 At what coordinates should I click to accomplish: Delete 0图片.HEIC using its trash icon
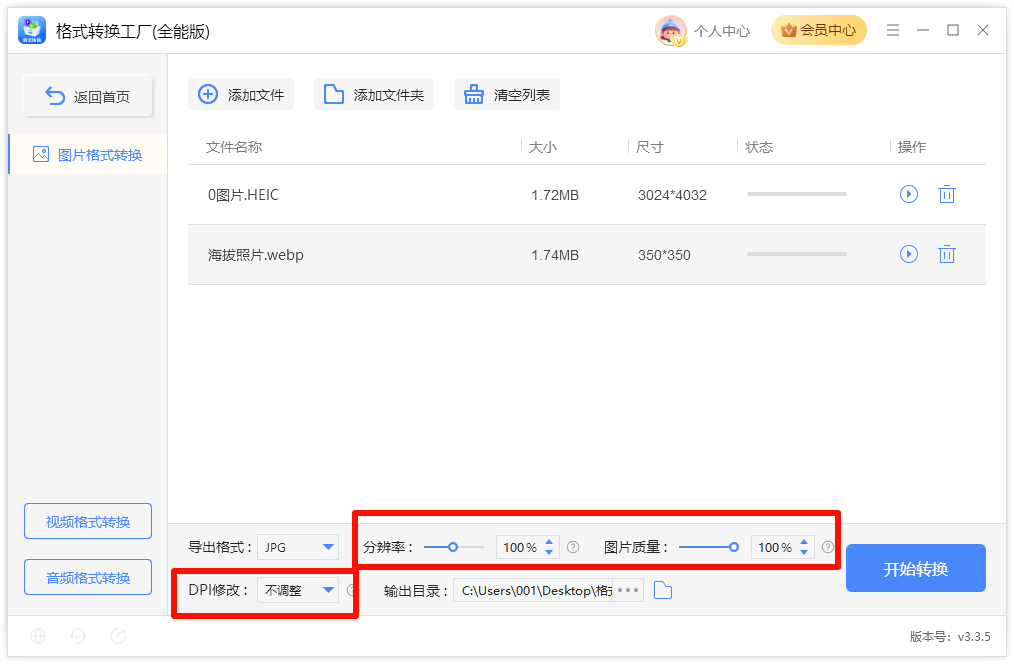[x=947, y=194]
